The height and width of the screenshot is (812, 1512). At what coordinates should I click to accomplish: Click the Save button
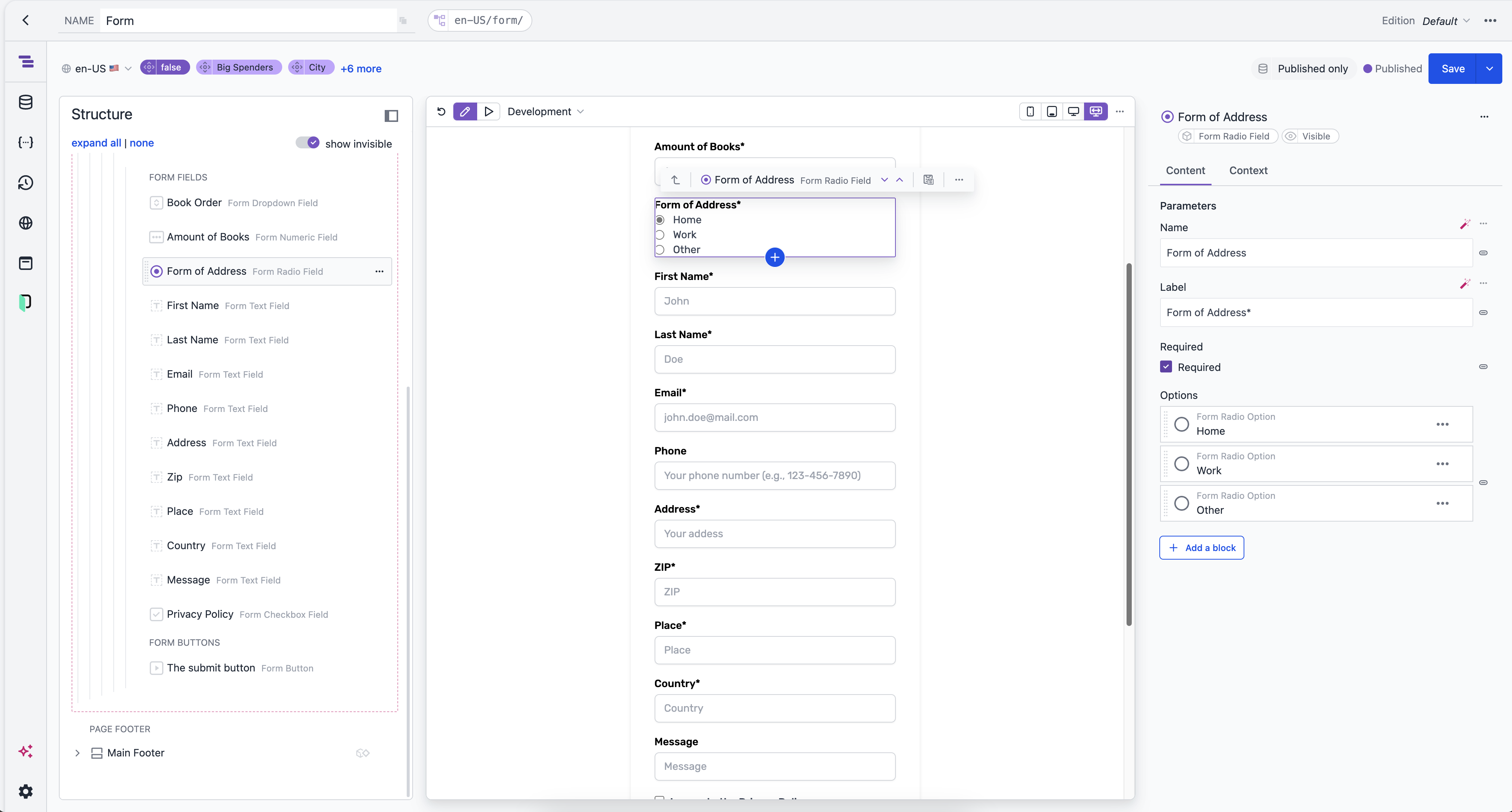(1453, 68)
